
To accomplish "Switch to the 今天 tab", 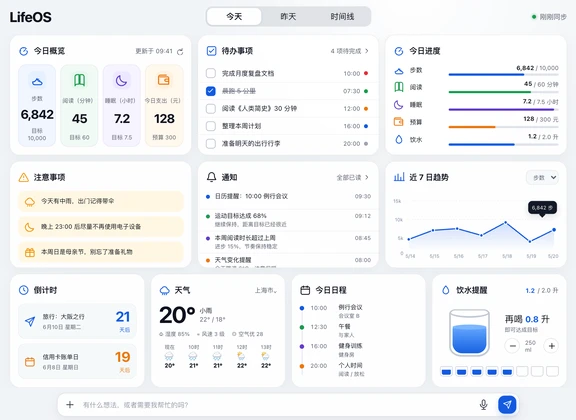I will pos(234,17).
